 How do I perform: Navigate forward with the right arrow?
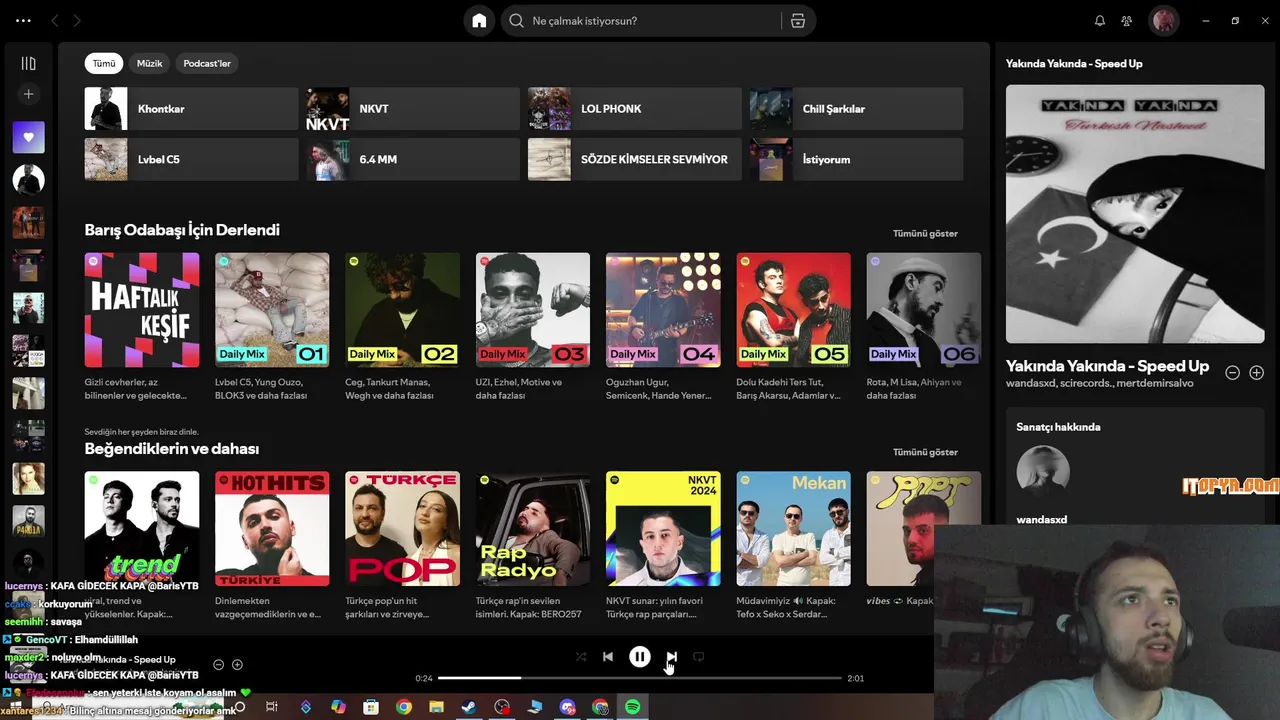(77, 21)
